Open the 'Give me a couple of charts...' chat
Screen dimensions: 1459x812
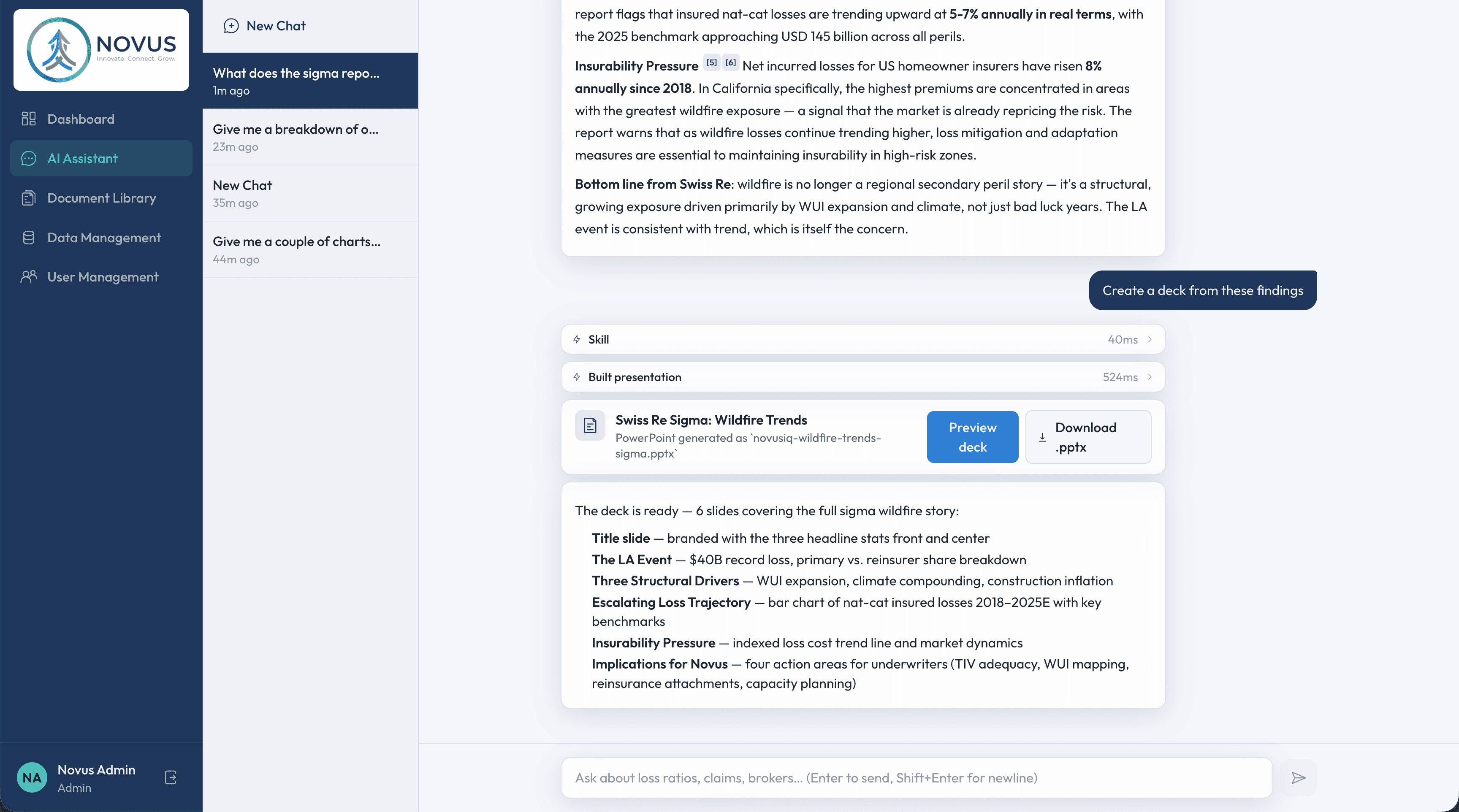tap(310, 250)
